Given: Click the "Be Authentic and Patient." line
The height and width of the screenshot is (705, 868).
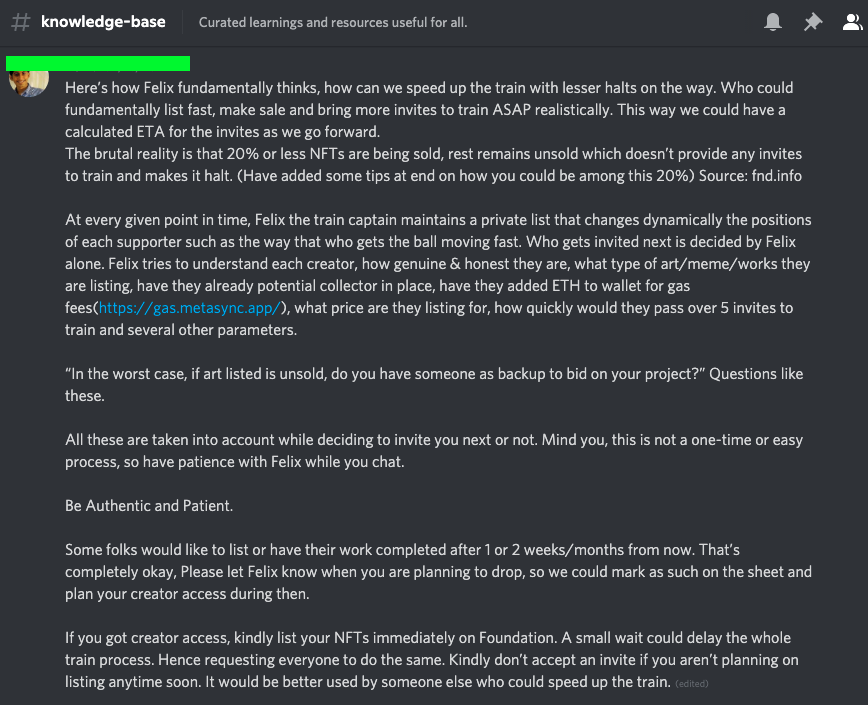Looking at the screenshot, I should point(149,506).
